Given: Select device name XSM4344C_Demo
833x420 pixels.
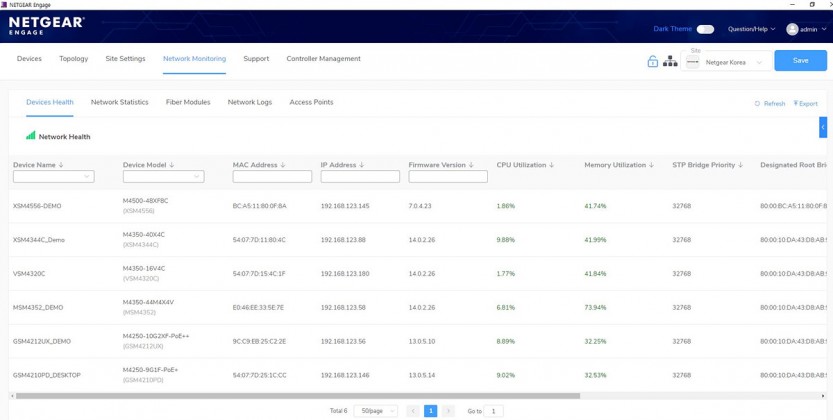Looking at the screenshot, I should pyautogui.click(x=39, y=240).
